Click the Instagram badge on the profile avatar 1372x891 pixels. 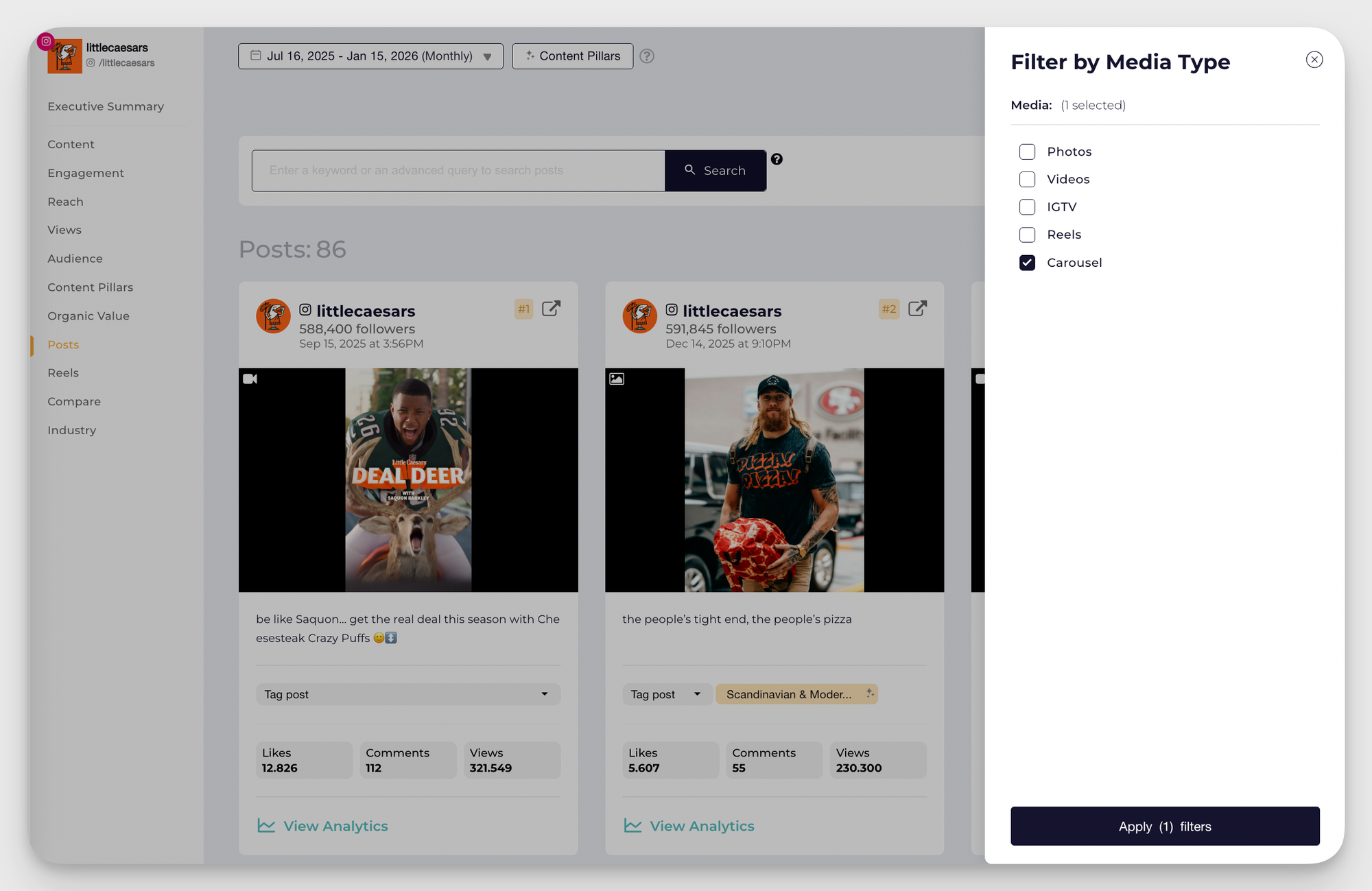coord(45,41)
